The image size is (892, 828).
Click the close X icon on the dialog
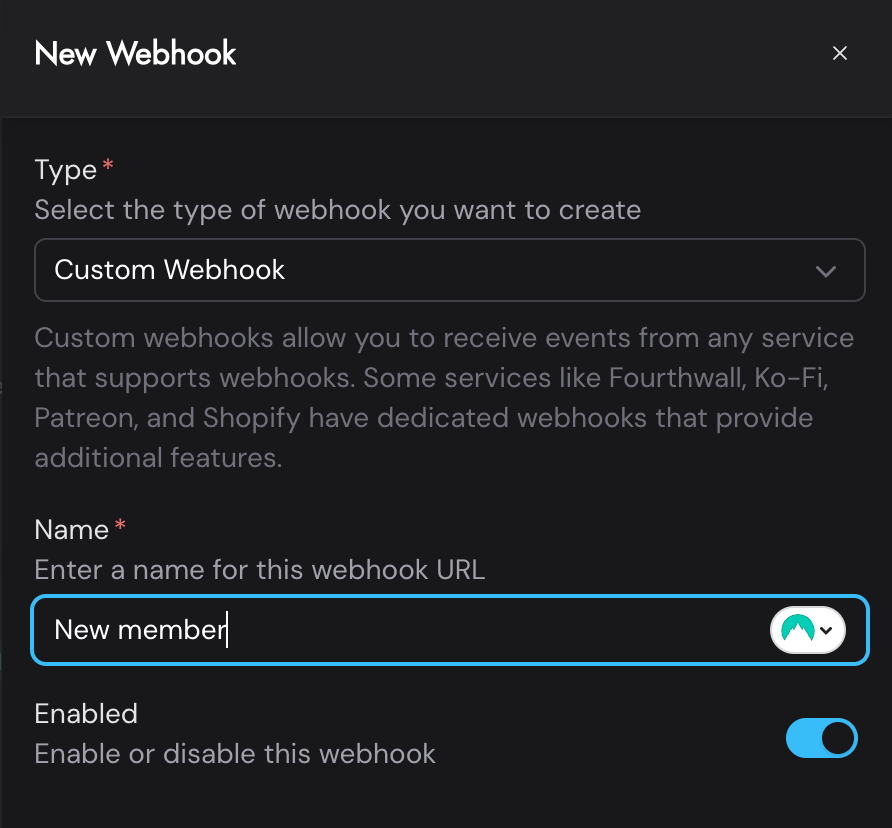840,53
